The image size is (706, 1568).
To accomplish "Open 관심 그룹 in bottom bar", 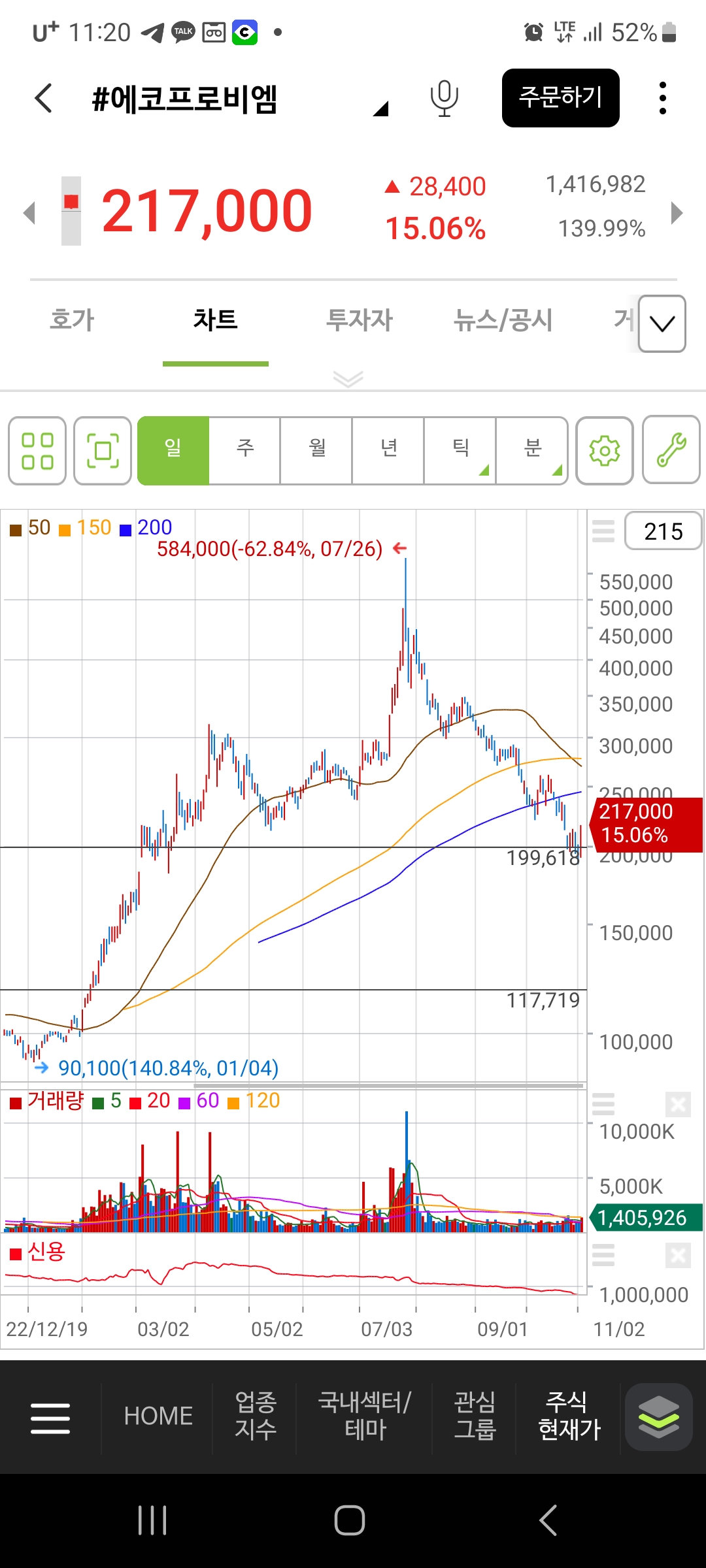I will [x=475, y=1416].
